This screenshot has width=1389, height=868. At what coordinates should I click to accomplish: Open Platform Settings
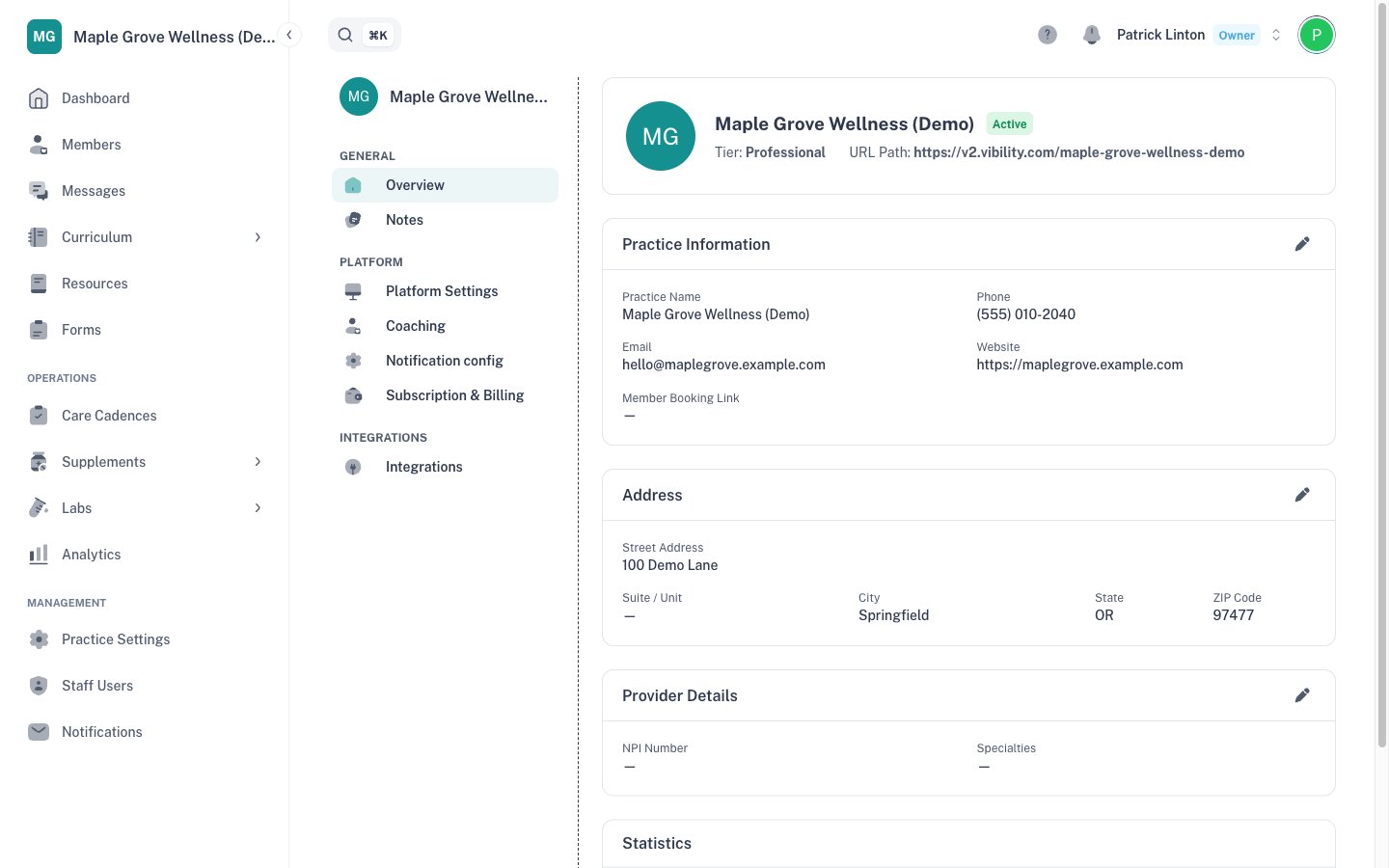click(x=445, y=291)
